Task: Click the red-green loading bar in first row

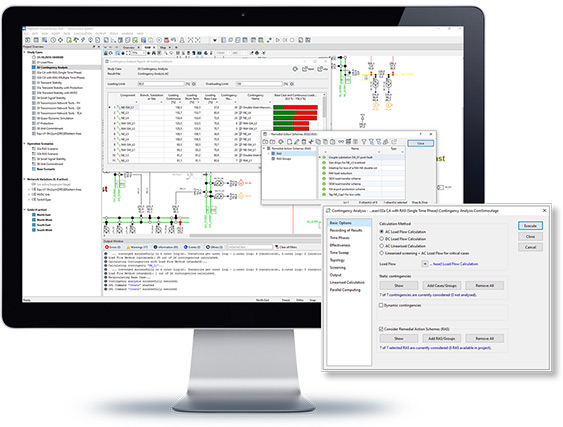Action: pyautogui.click(x=296, y=107)
